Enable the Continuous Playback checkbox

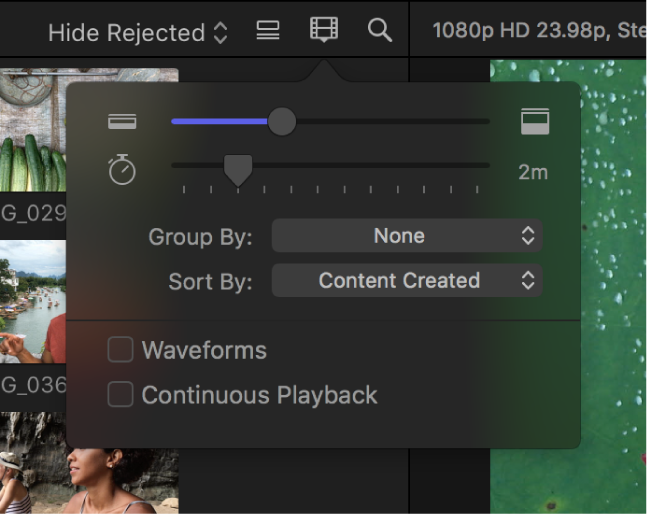pyautogui.click(x=120, y=395)
